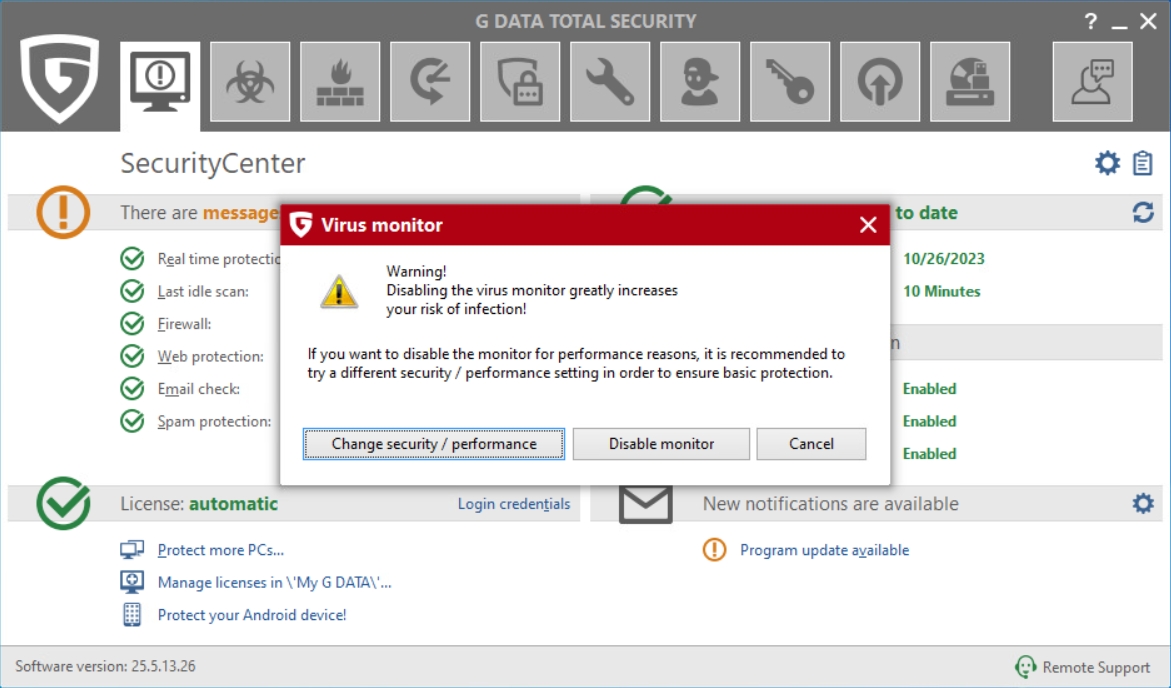Viewport: 1171px width, 688px height.
Task: Select the Firewall status label
Action: click(184, 323)
